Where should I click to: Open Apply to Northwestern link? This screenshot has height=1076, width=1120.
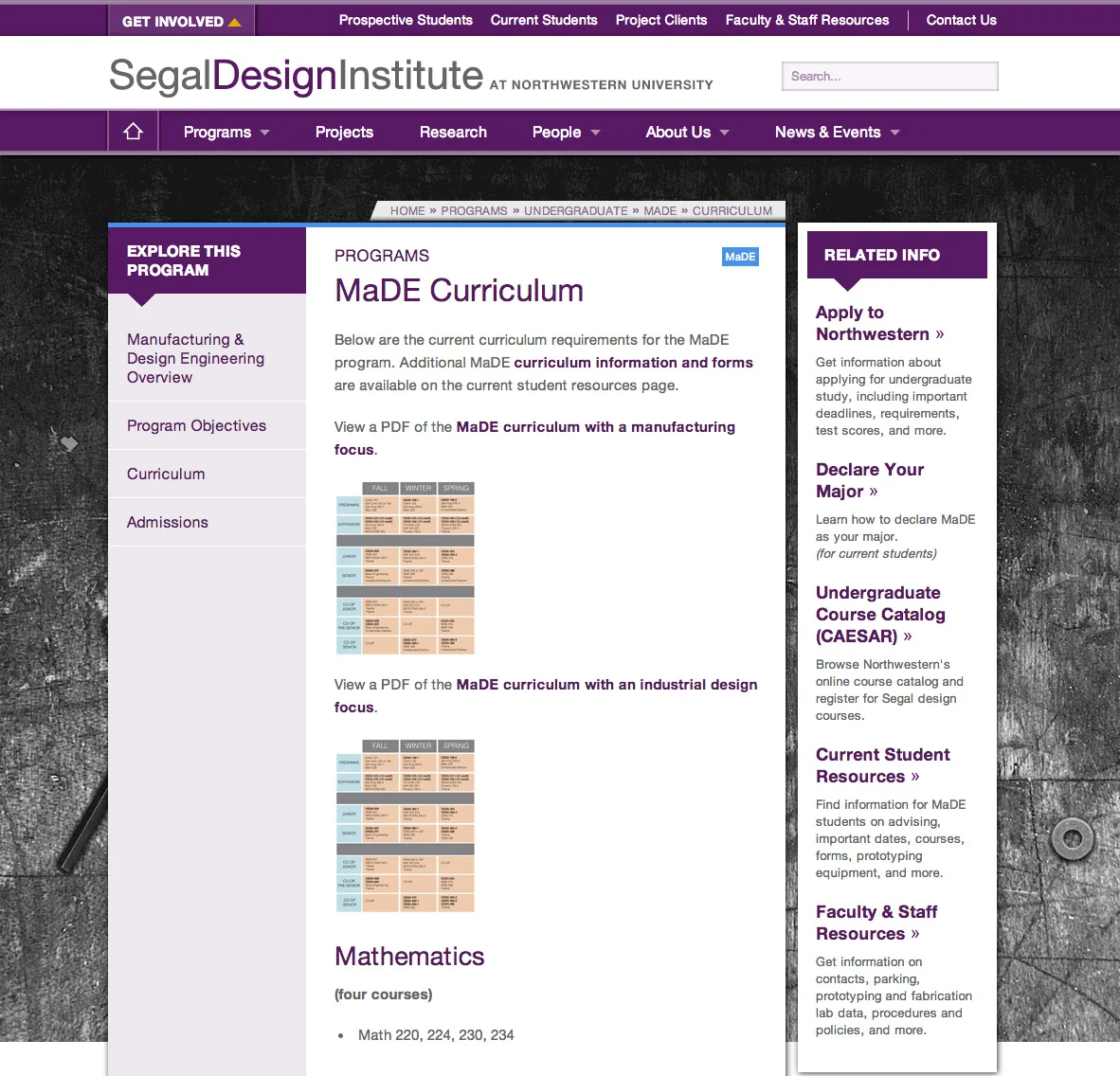pos(879,323)
